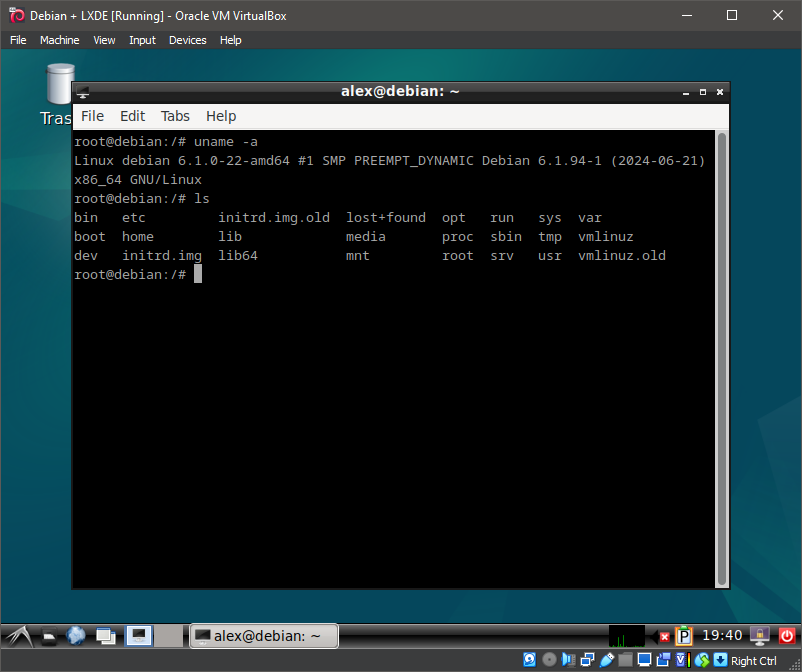Viewport: 802px width, 672px height.
Task: Switch to the second desktop in the pager
Action: pyautogui.click(x=168, y=636)
